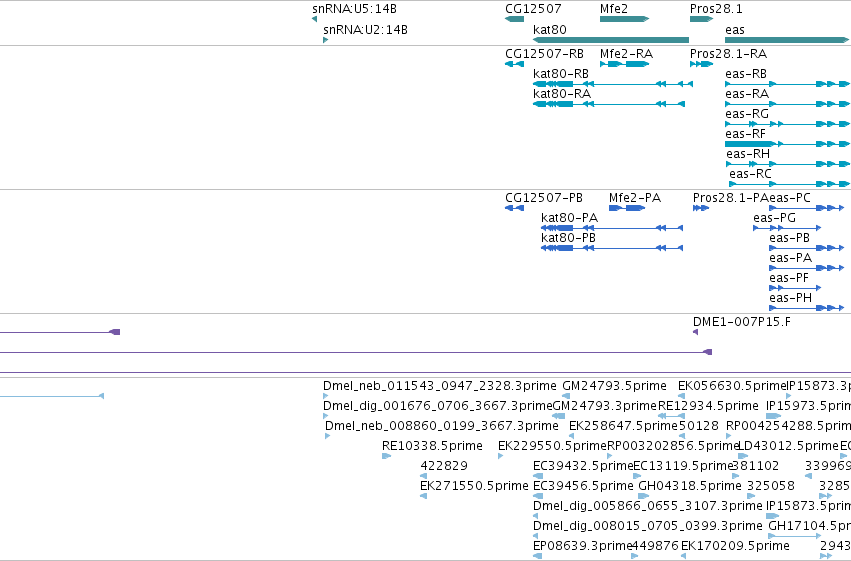The width and height of the screenshot is (851, 561).
Task: Select the eas-RH transcript label
Action: point(748,154)
